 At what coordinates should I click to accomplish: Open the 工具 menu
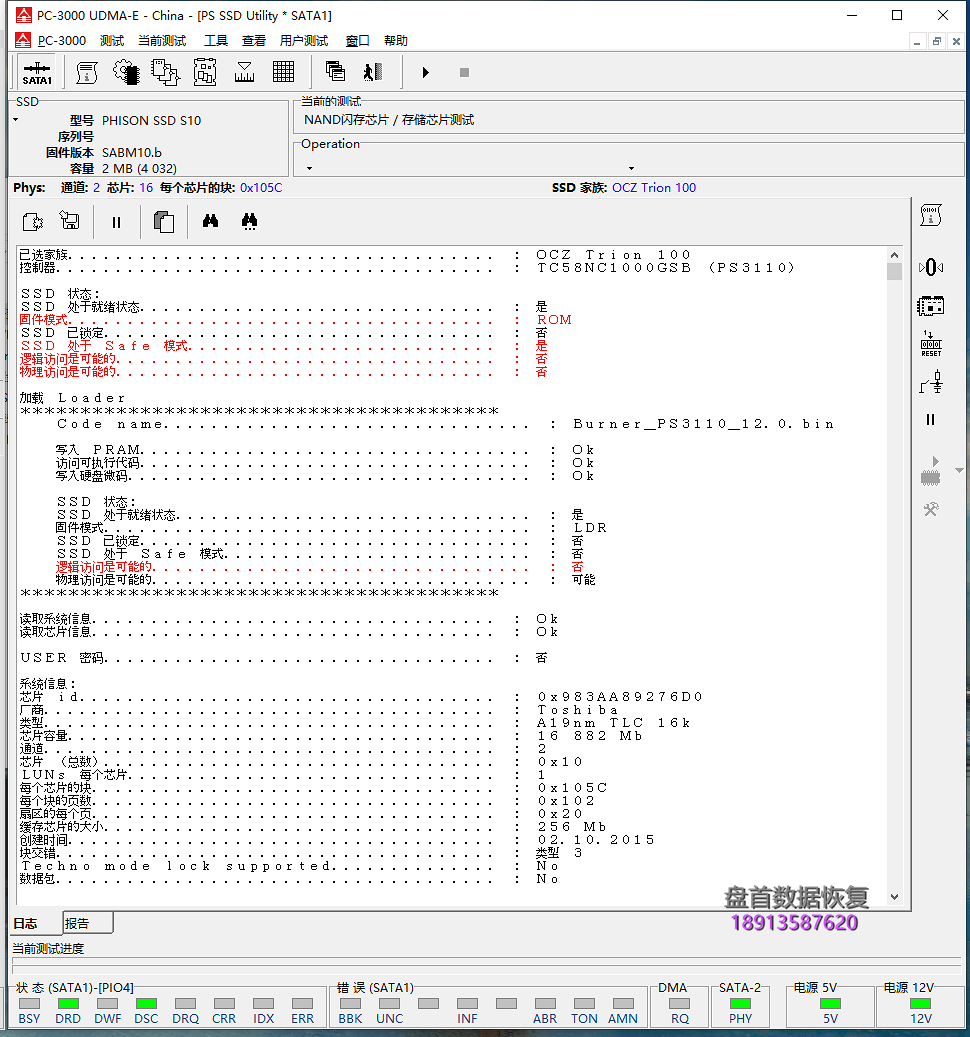click(216, 40)
